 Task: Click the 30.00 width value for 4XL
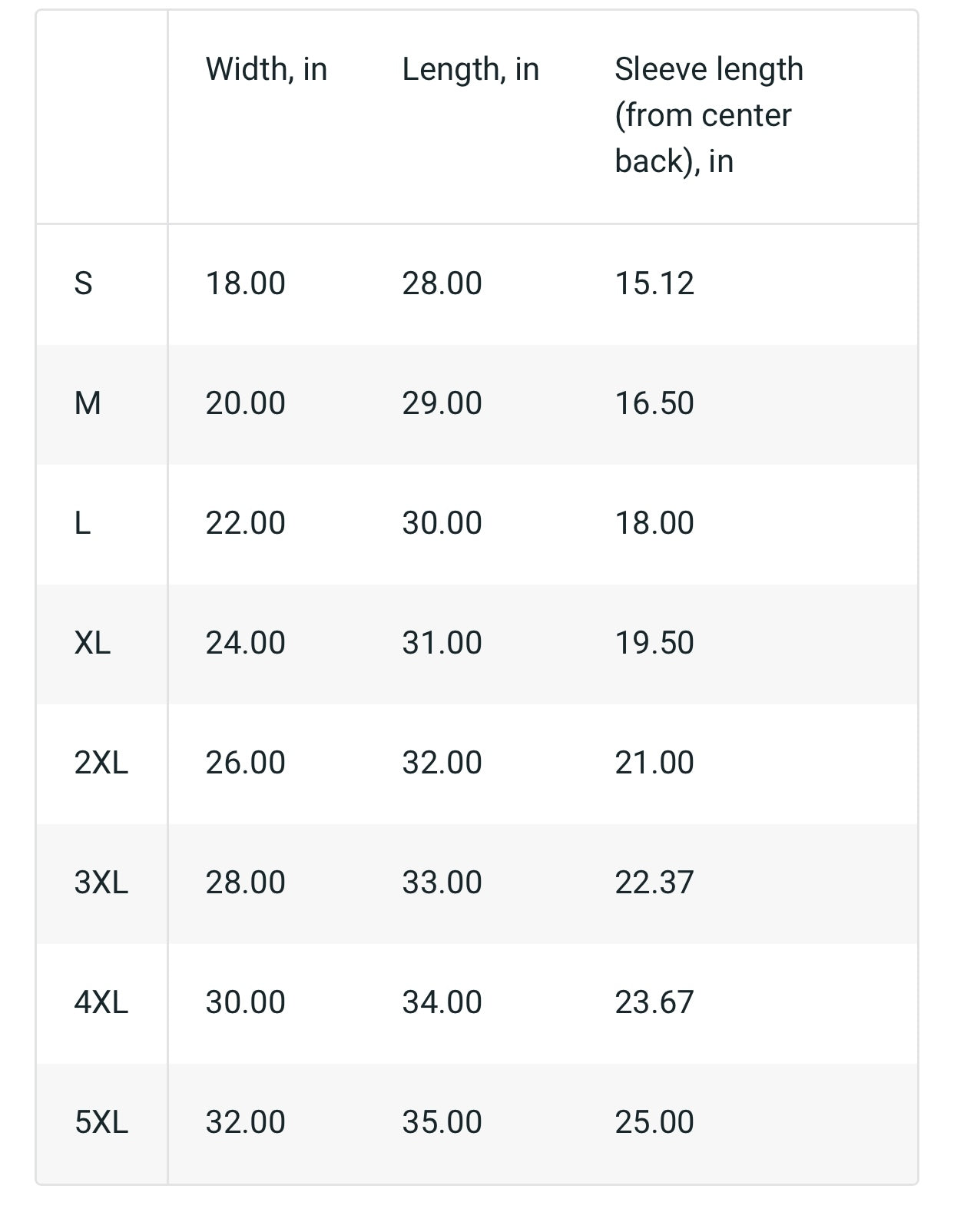(245, 1002)
